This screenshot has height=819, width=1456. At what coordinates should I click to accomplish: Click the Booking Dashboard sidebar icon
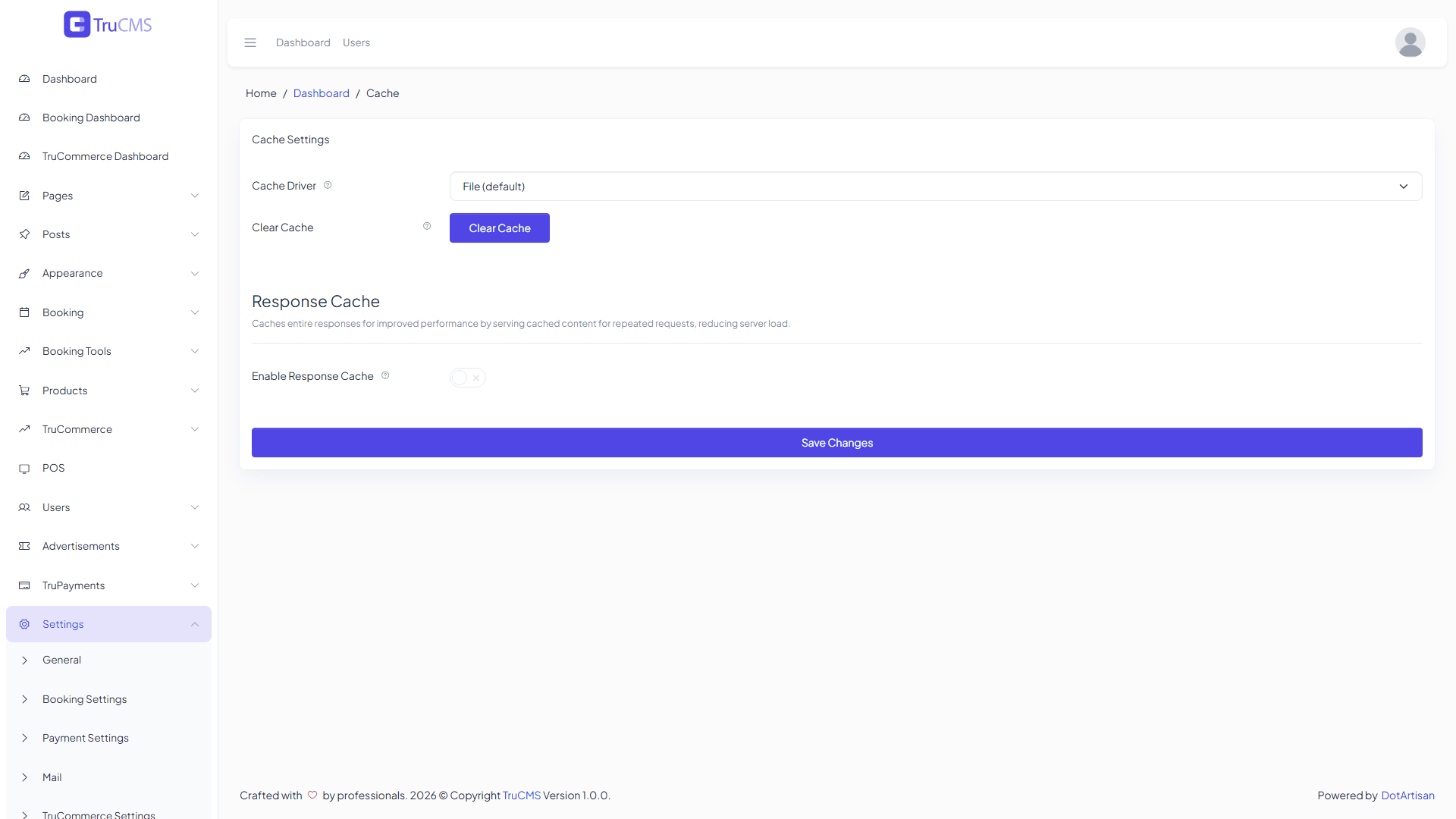click(24, 118)
